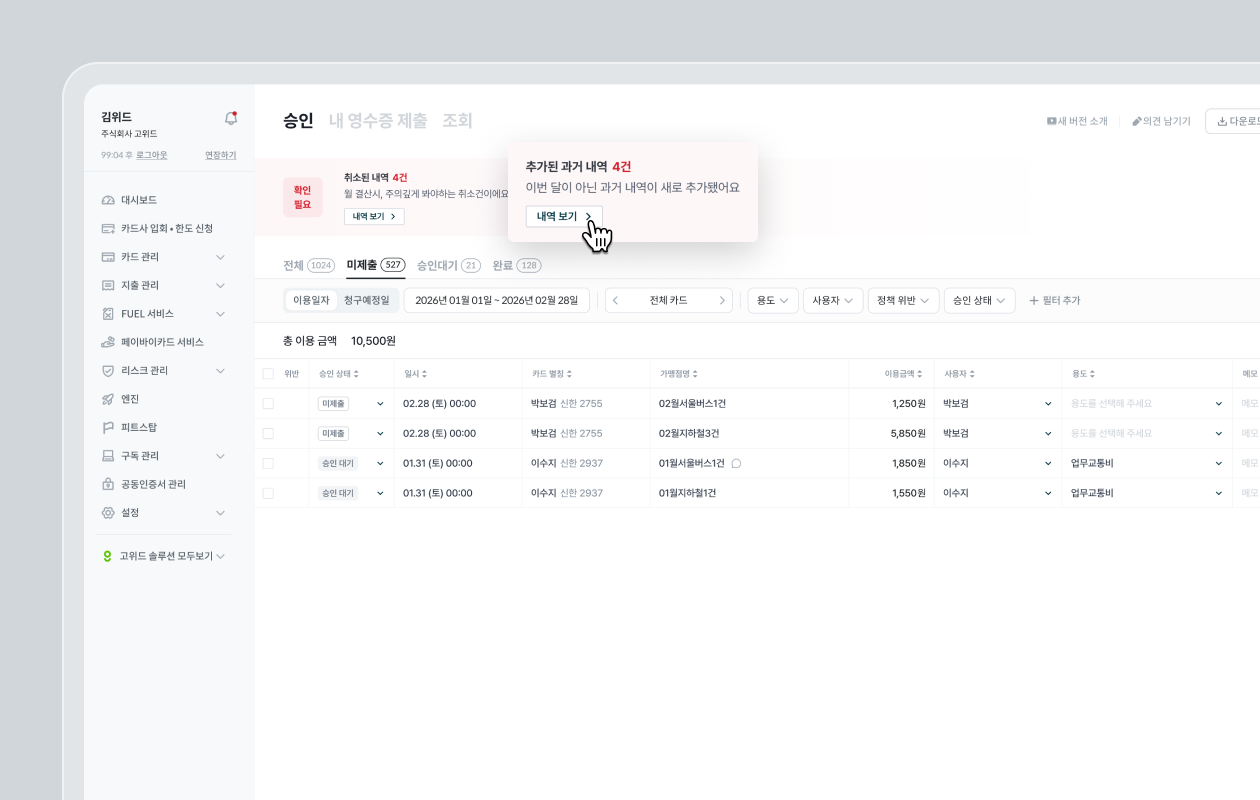Open the 용도 filter dropdown
Image resolution: width=1260 pixels, height=800 pixels.
tap(773, 300)
